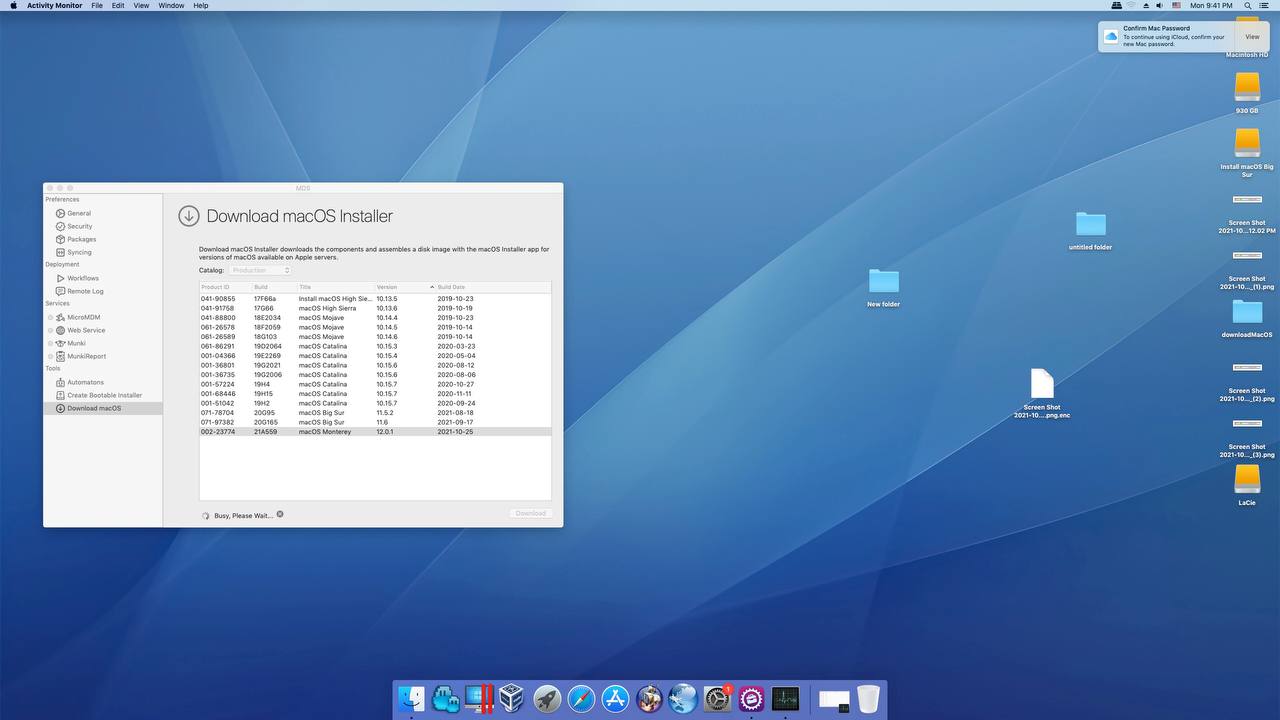Select macOS Mojave 10.14.4 row

point(375,317)
